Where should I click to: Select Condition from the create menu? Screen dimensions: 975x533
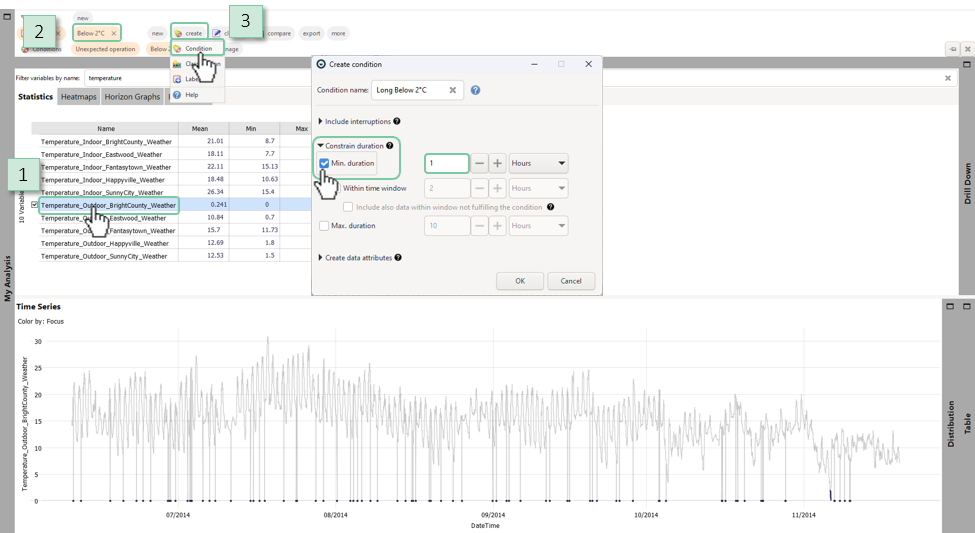pyautogui.click(x=197, y=48)
